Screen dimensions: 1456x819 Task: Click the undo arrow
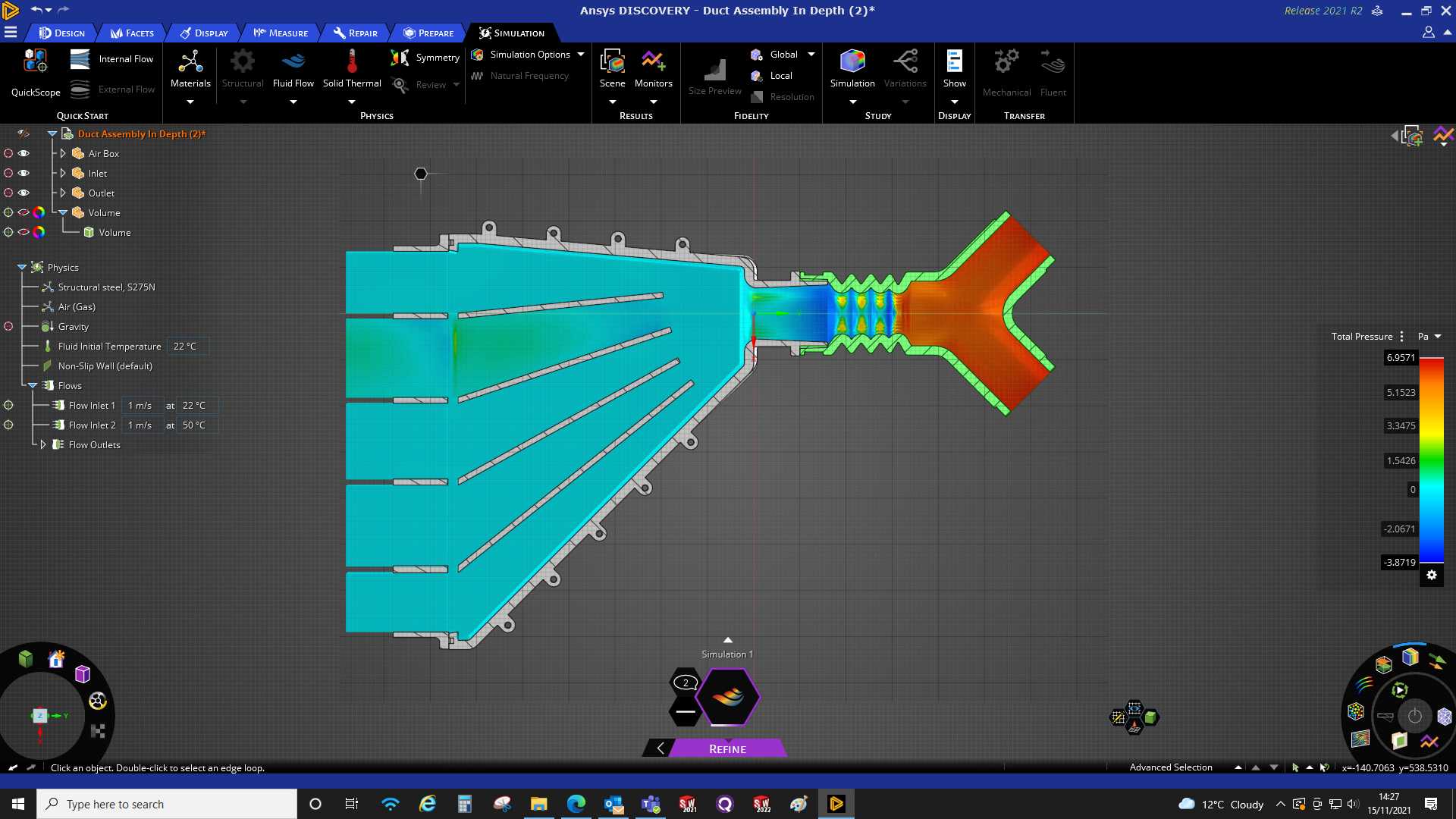tap(36, 10)
